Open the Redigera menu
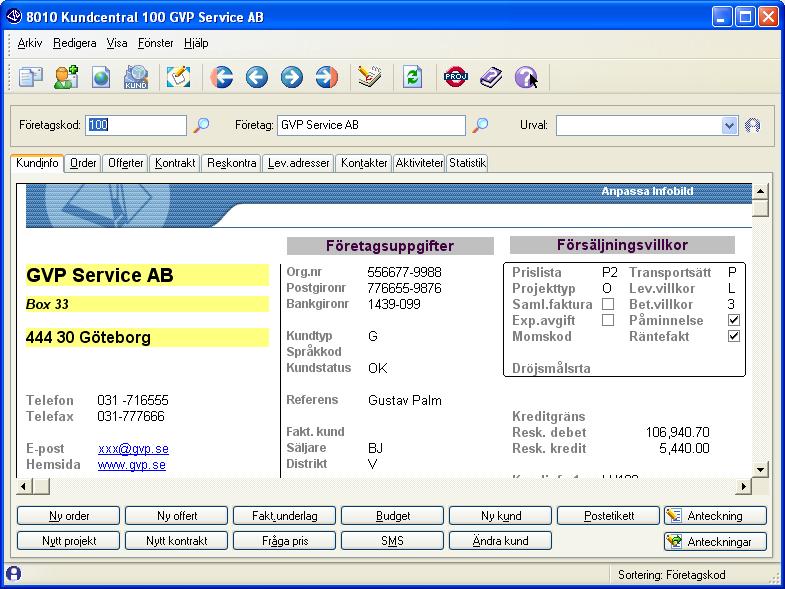 [75, 43]
